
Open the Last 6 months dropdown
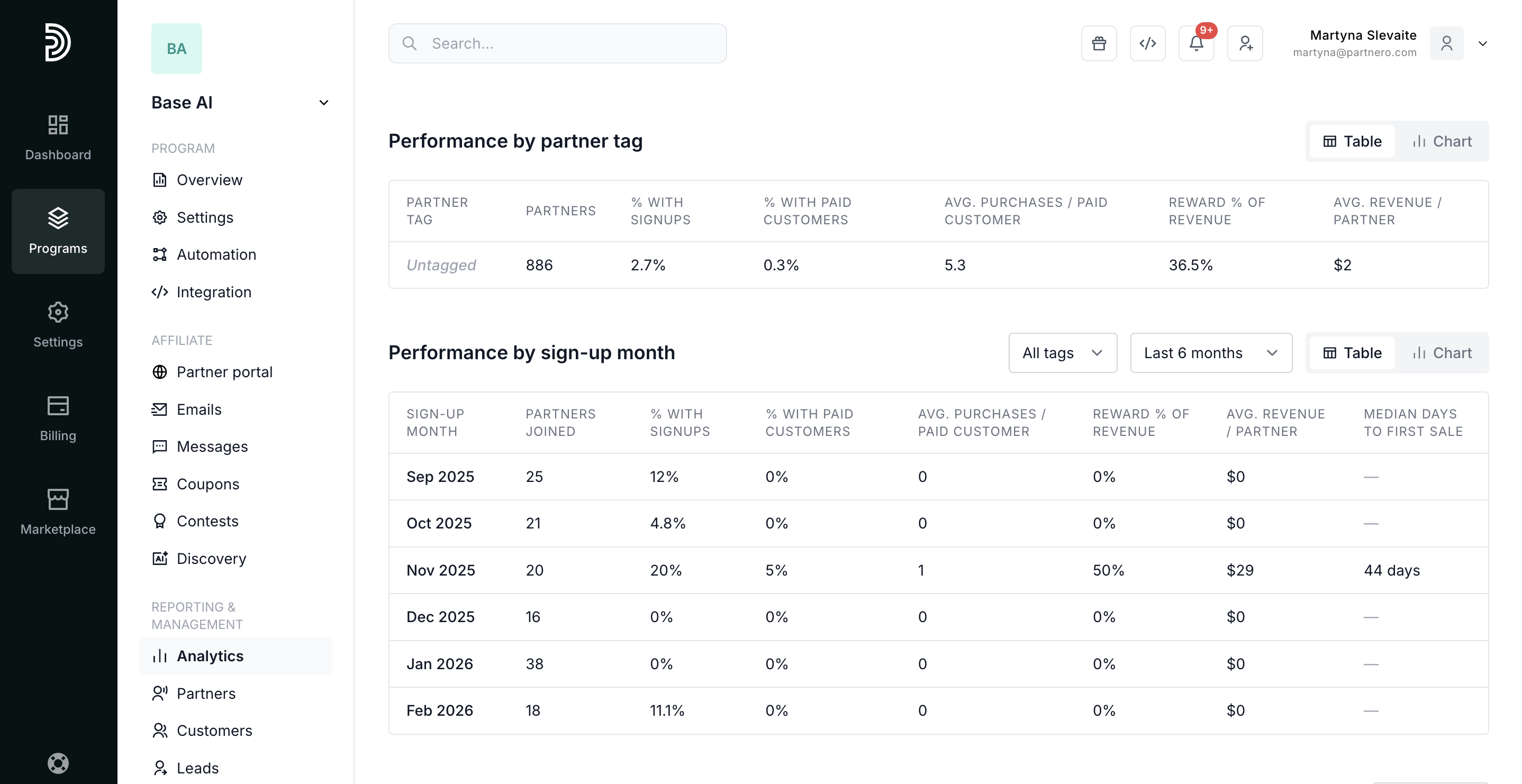(x=1211, y=353)
